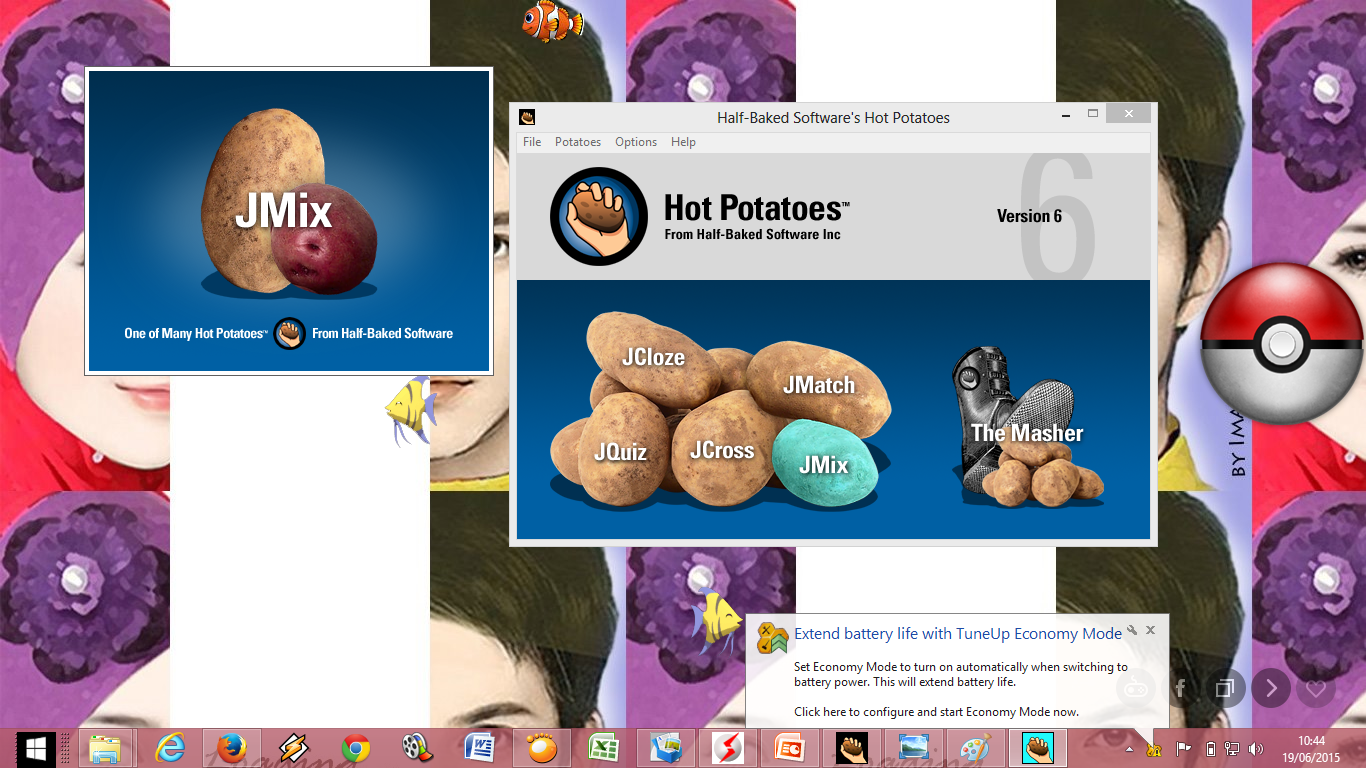Click the gamepad overlay button
Image resolution: width=1366 pixels, height=768 pixels.
click(x=1136, y=688)
